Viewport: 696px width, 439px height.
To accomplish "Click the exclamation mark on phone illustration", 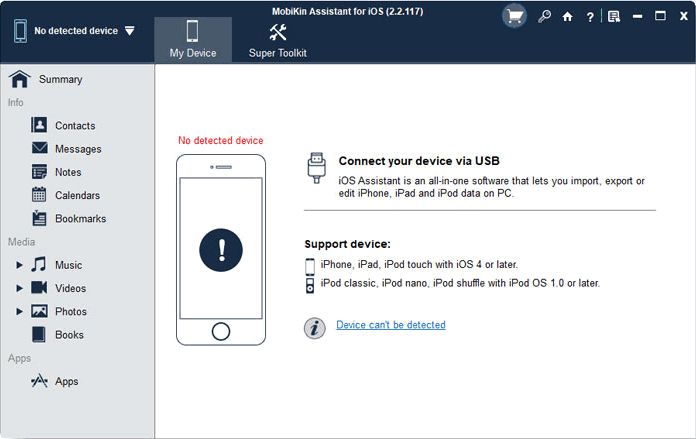I will [221, 250].
